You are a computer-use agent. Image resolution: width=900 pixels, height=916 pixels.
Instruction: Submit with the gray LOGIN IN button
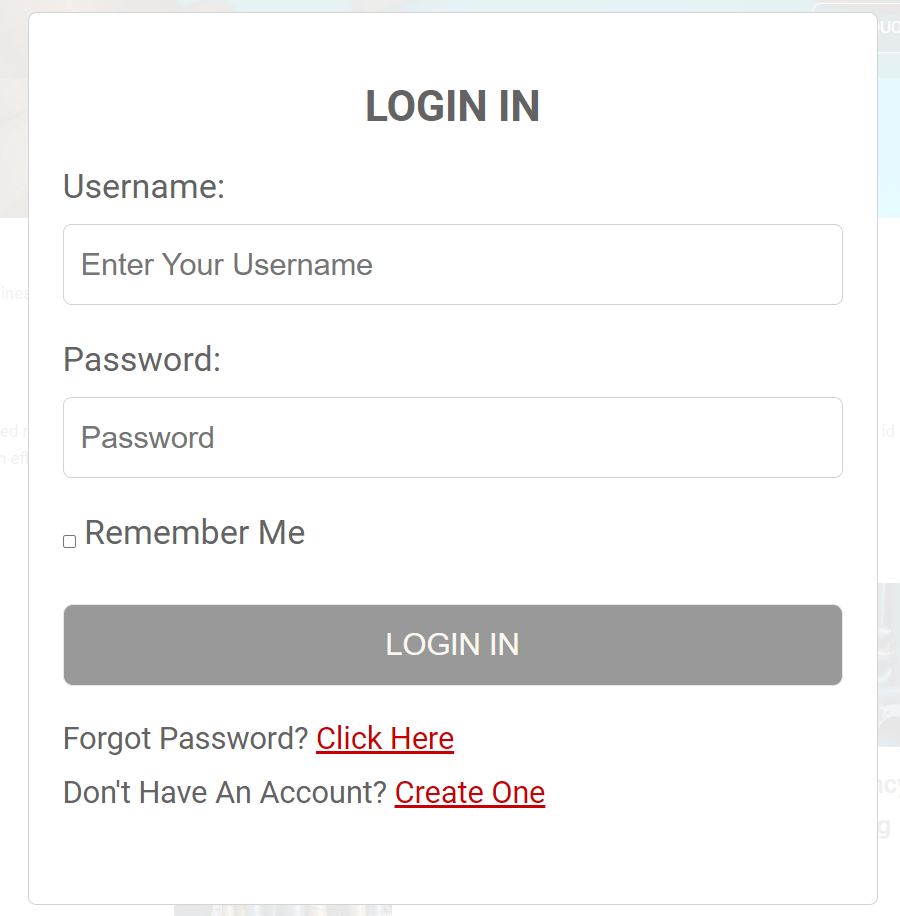coord(453,645)
